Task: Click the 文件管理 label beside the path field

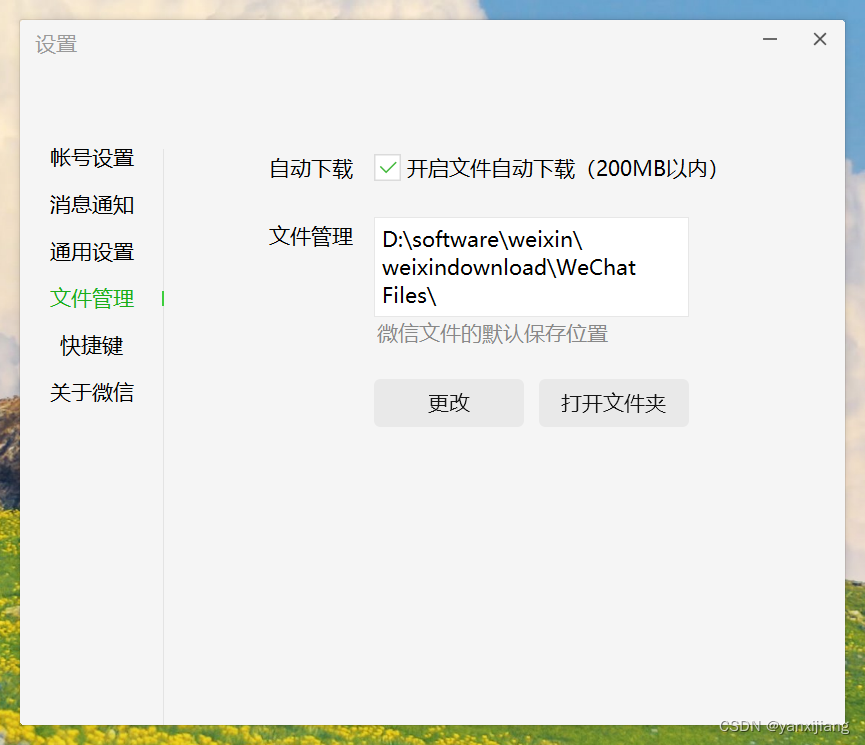Action: point(311,237)
